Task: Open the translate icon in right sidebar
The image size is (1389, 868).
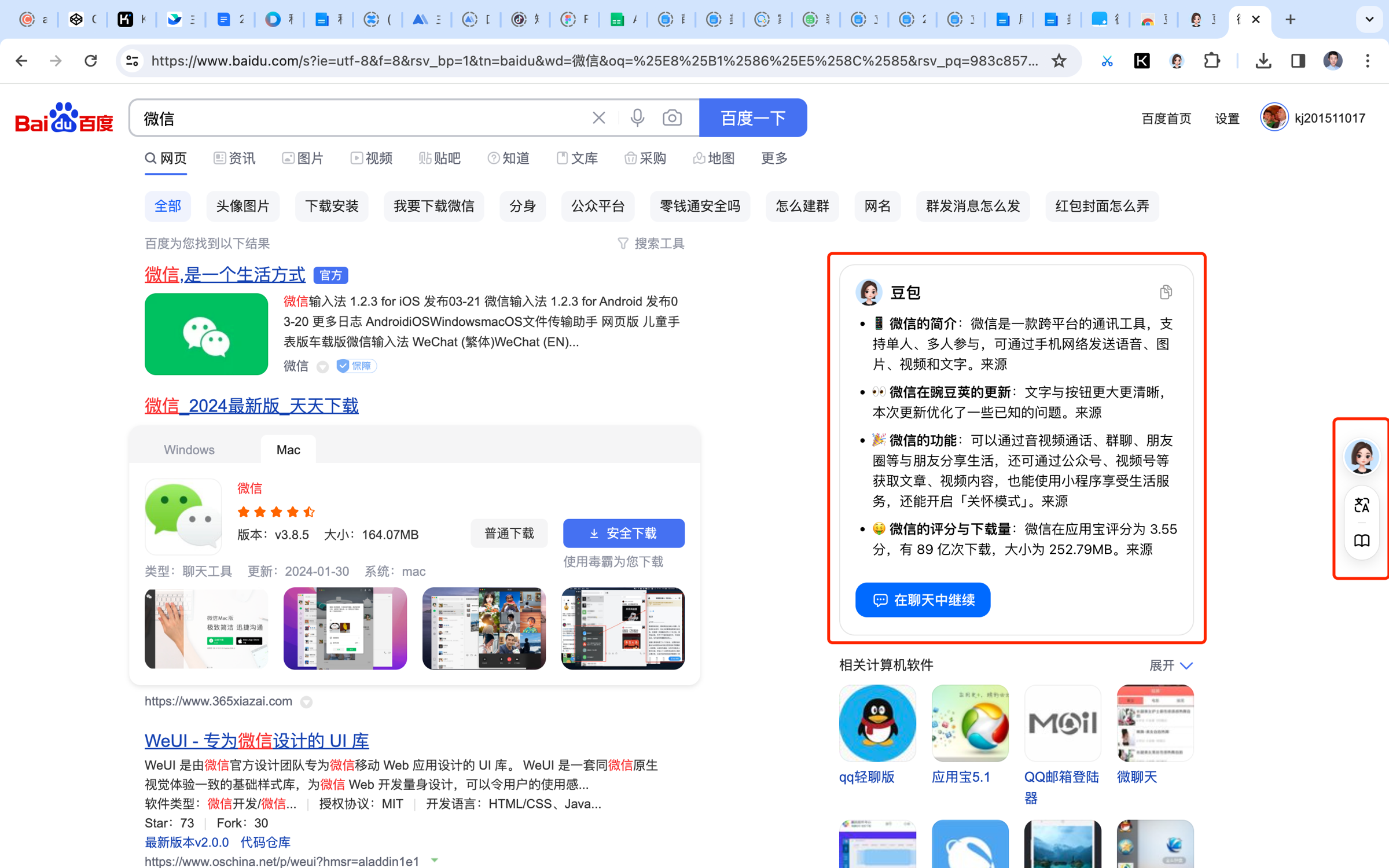Action: point(1362,505)
